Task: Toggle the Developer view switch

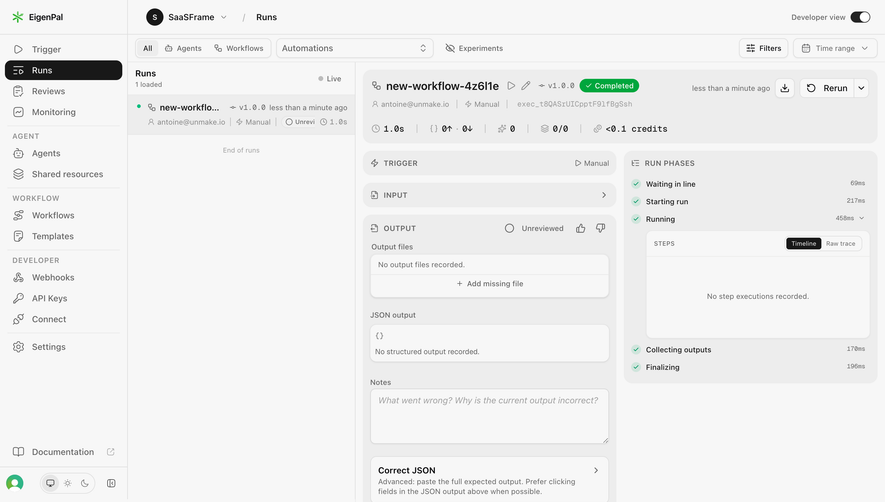Action: 860,17
